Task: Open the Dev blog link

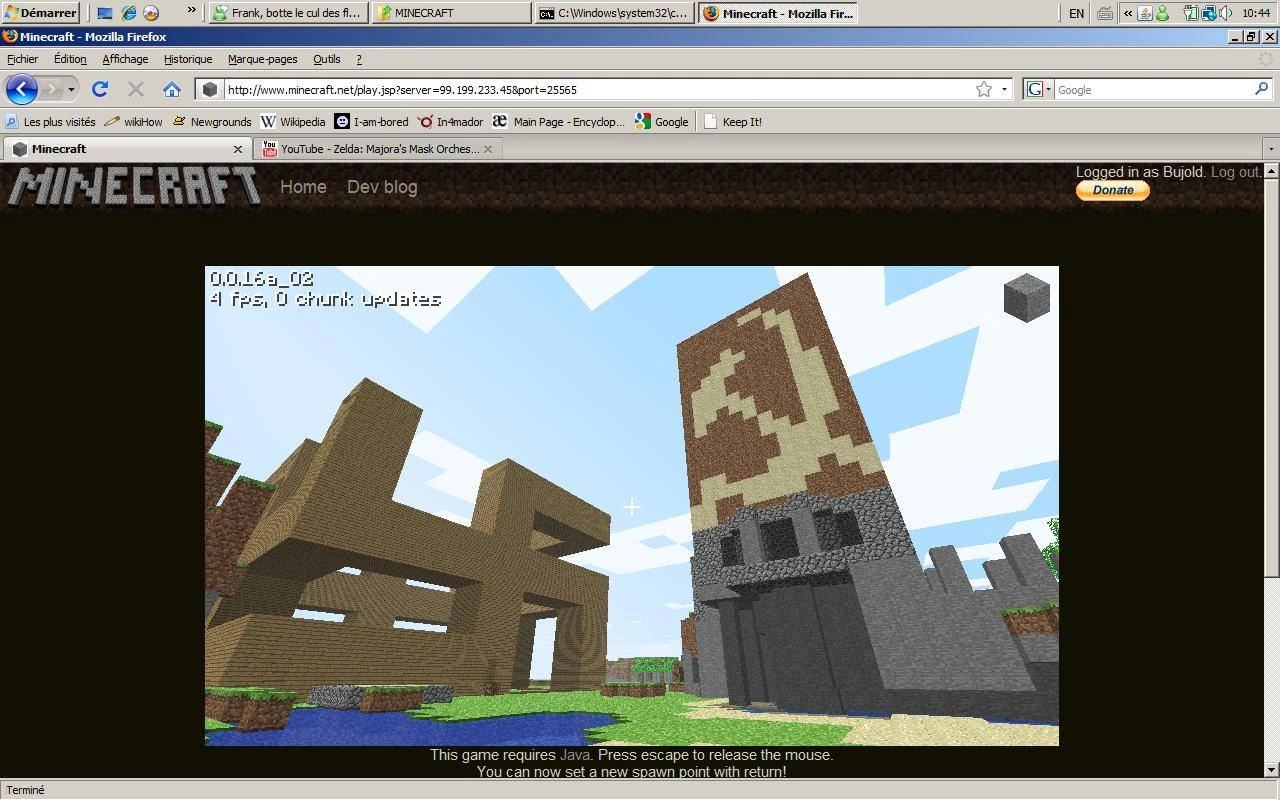Action: (x=382, y=187)
